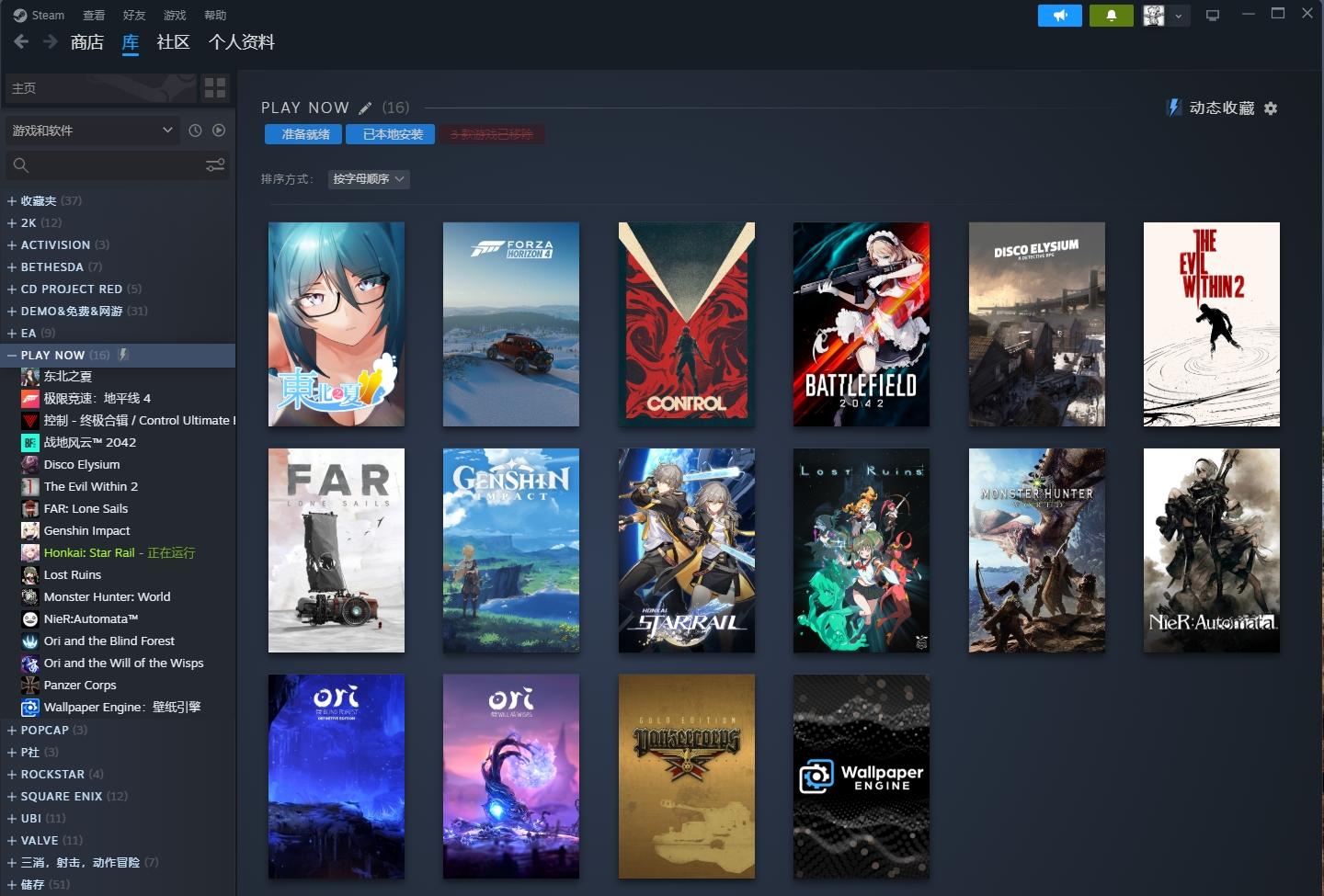Screen dimensions: 1324x896
Task: Go to the 库 tab
Action: pyautogui.click(x=131, y=42)
